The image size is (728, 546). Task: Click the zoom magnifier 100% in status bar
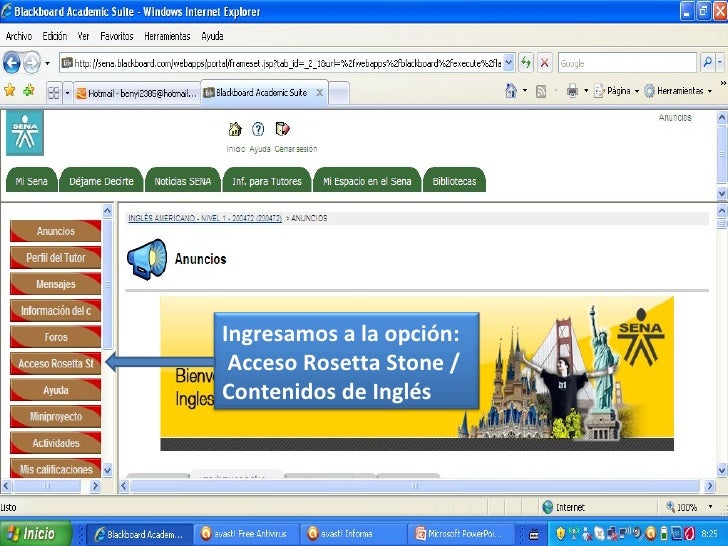pos(671,507)
